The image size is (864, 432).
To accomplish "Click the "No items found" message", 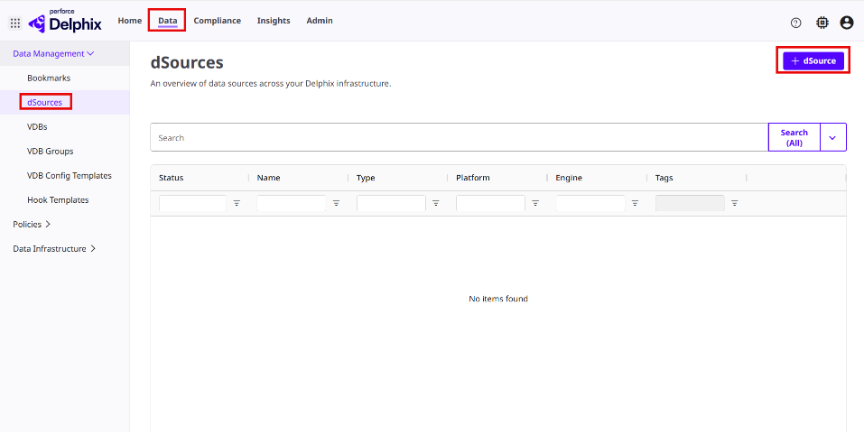I will click(x=498, y=299).
